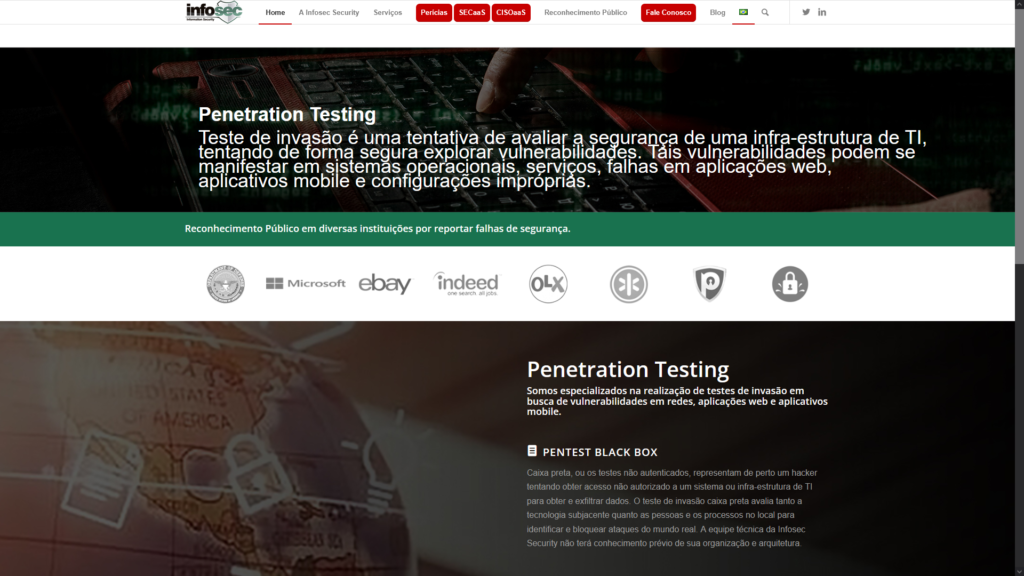Image resolution: width=1024 pixels, height=576 pixels.
Task: Click the shield-shaped VPN logo
Action: pyautogui.click(x=709, y=284)
